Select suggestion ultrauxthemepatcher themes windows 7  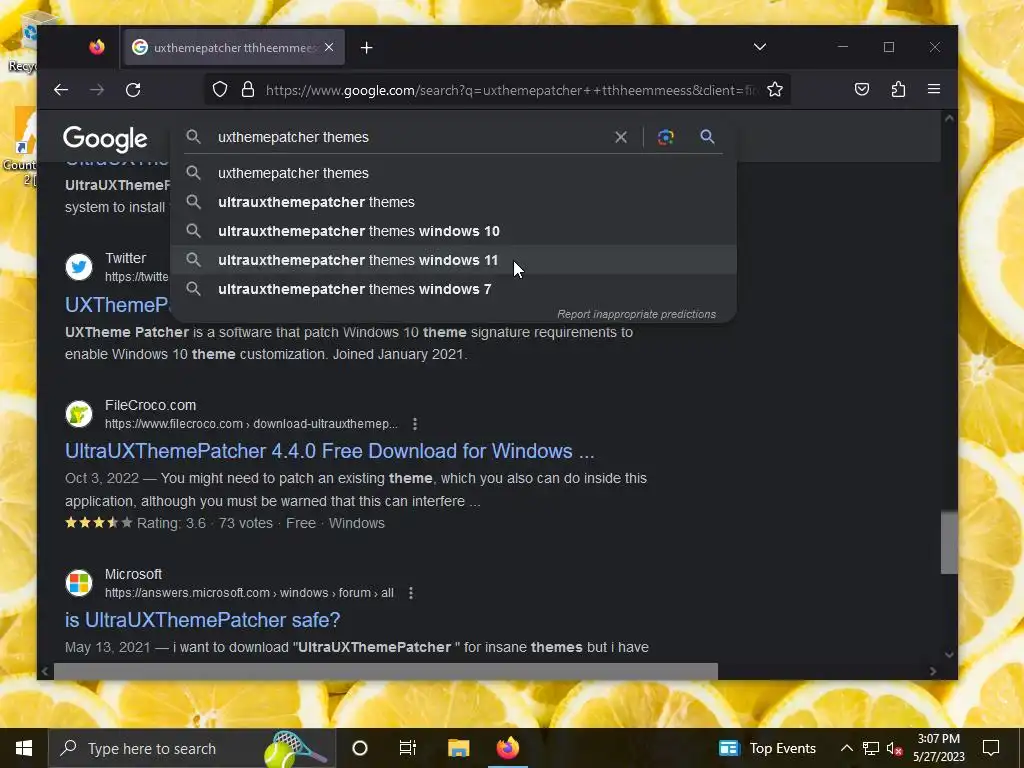453,289
